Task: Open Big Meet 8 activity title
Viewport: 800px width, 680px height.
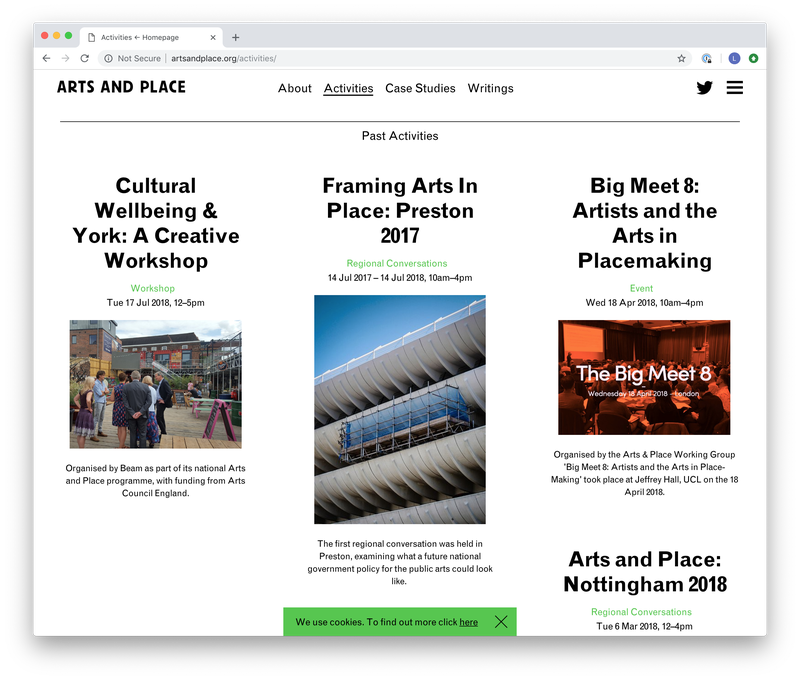Action: pos(644,223)
